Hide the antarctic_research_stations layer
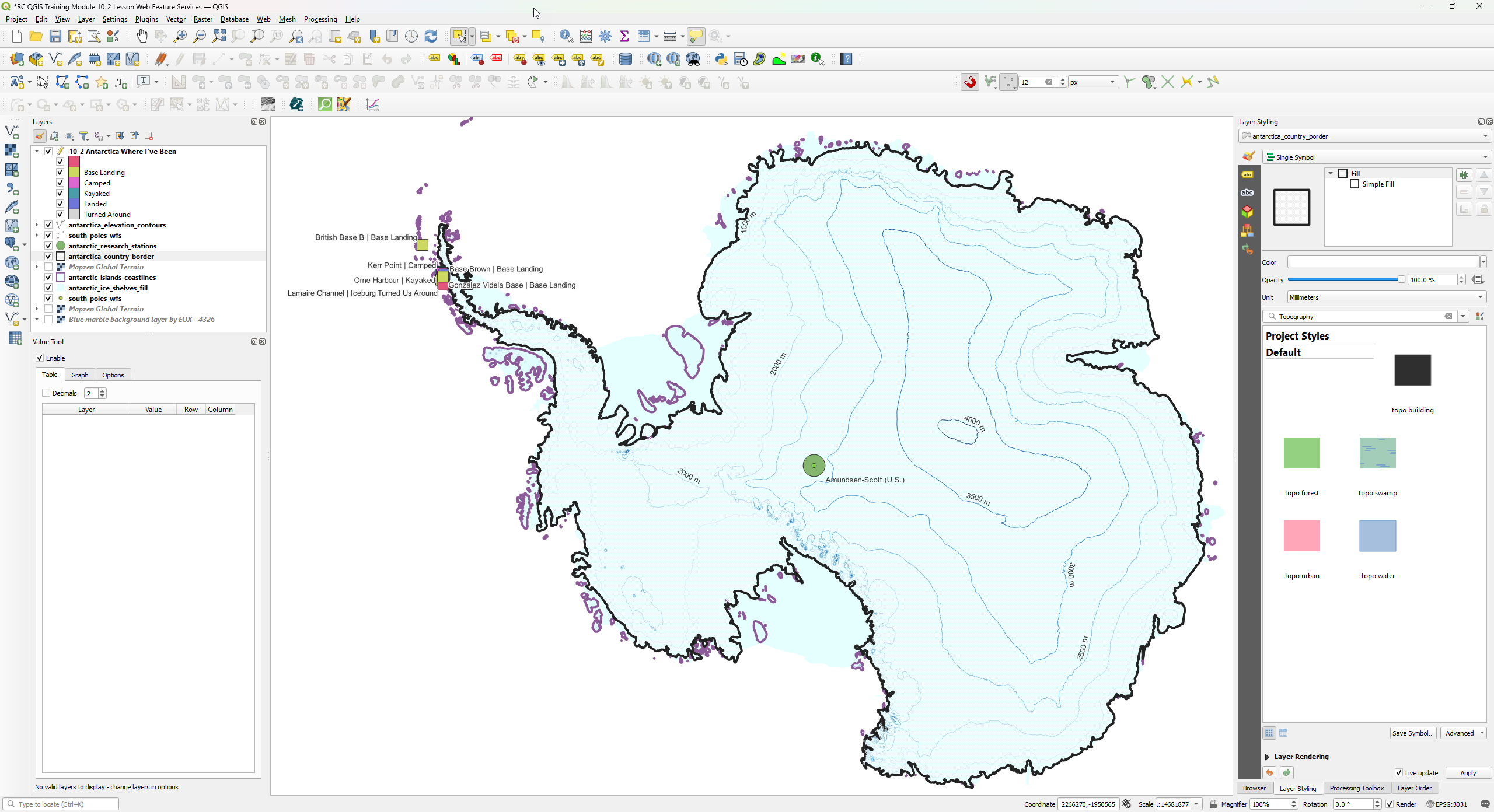 (48, 246)
